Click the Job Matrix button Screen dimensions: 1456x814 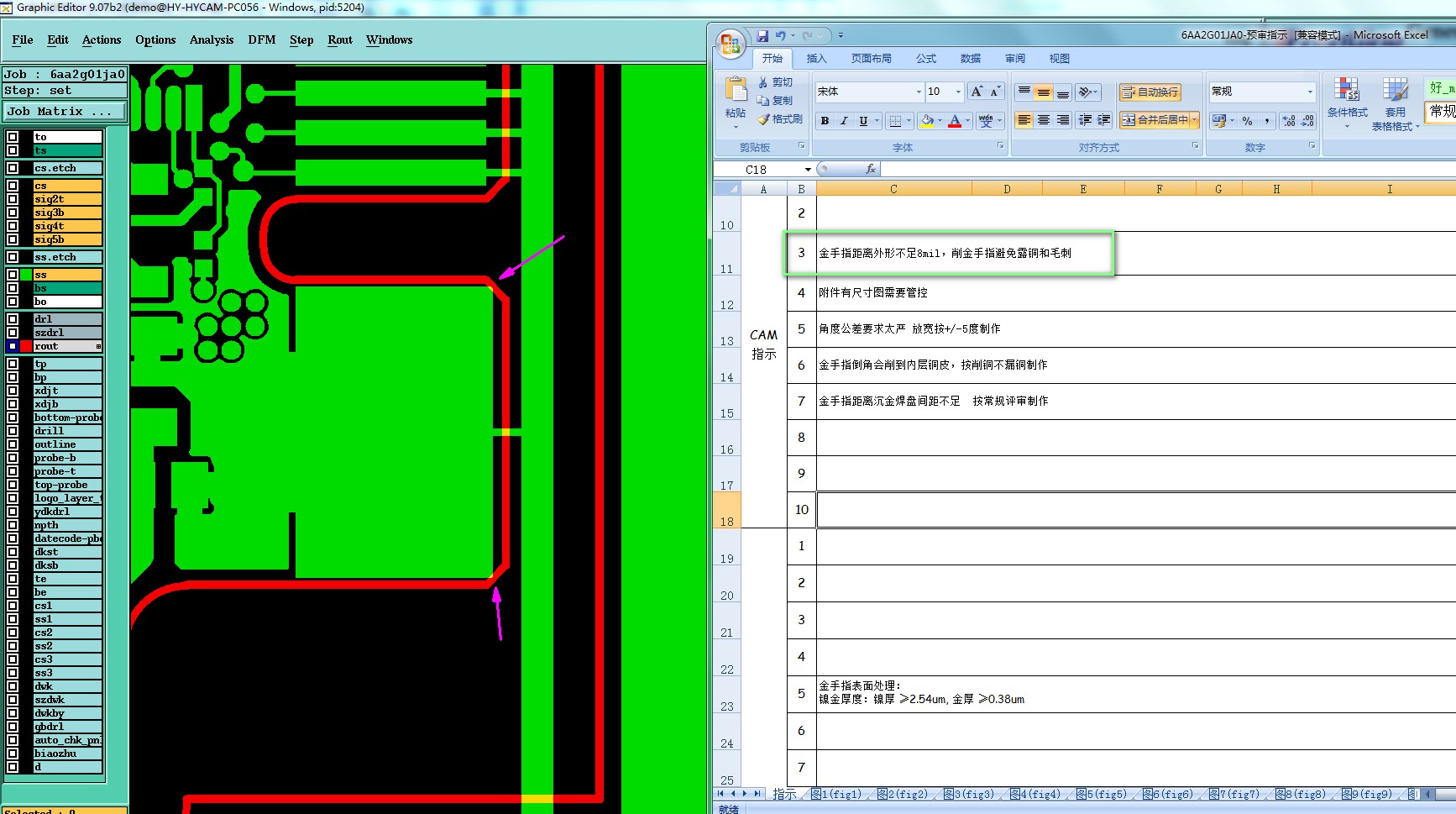[65, 111]
